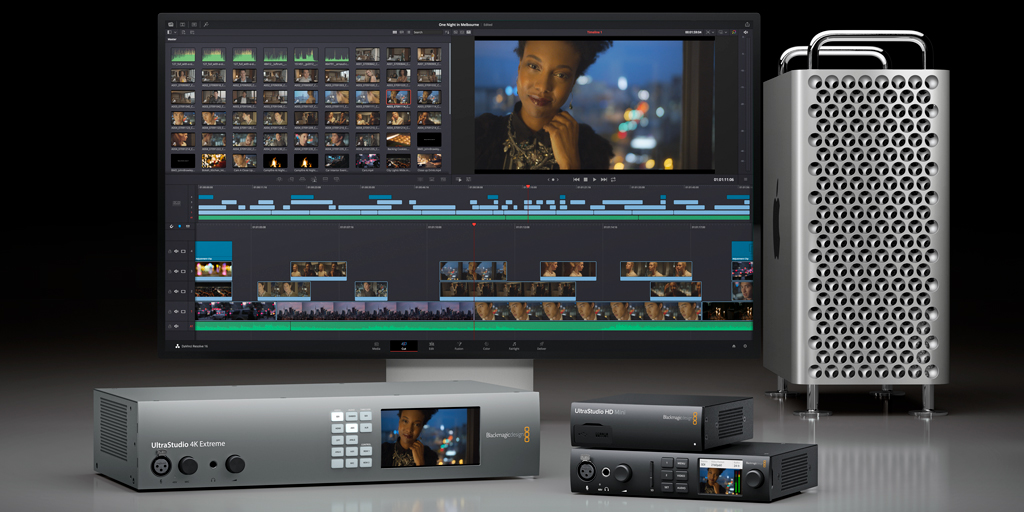Click the Stop button in viewer transport

point(585,179)
